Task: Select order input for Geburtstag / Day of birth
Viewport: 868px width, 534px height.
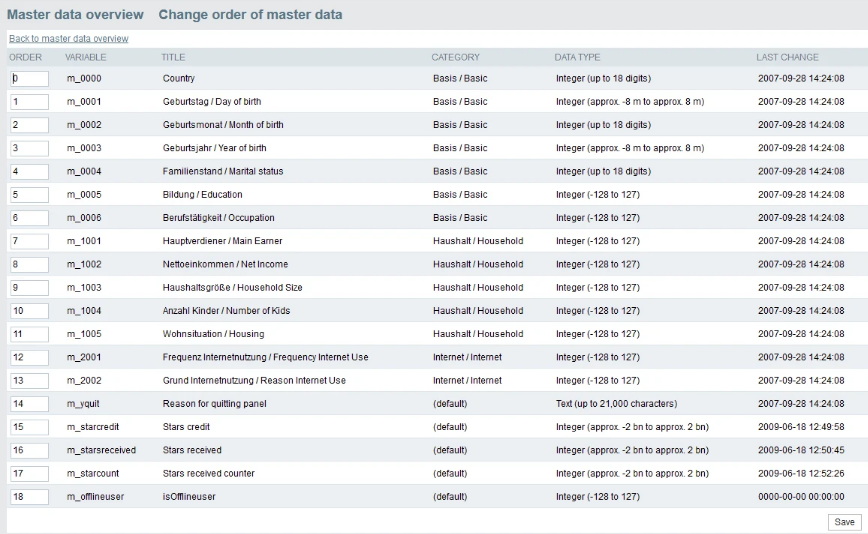Action: pos(29,102)
